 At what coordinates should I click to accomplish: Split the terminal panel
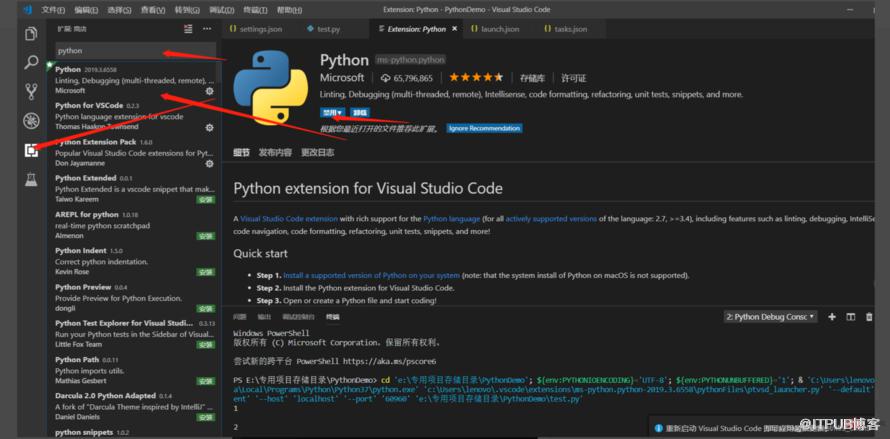coord(850,317)
